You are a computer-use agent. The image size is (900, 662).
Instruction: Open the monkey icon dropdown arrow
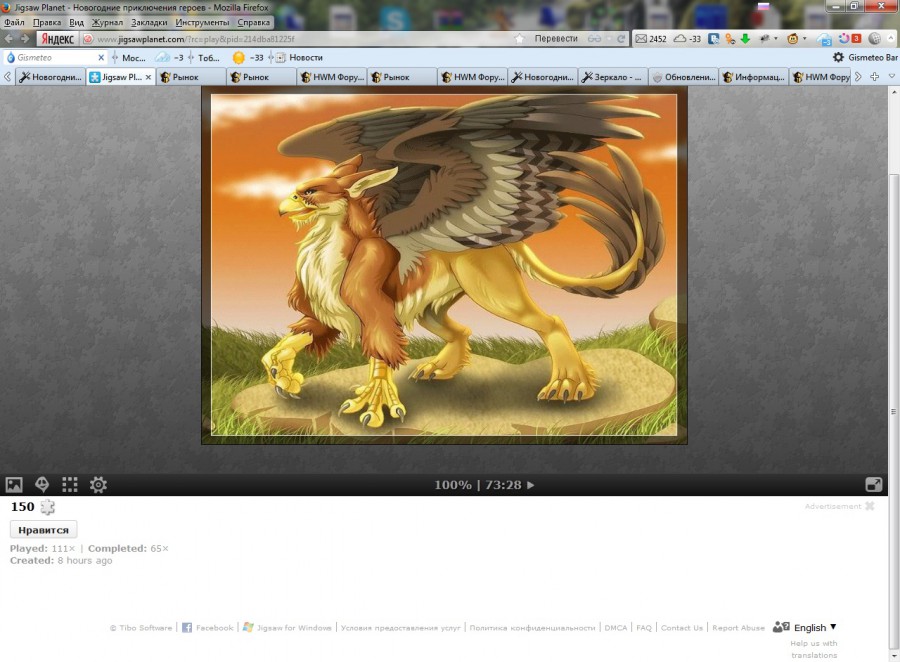coord(804,38)
